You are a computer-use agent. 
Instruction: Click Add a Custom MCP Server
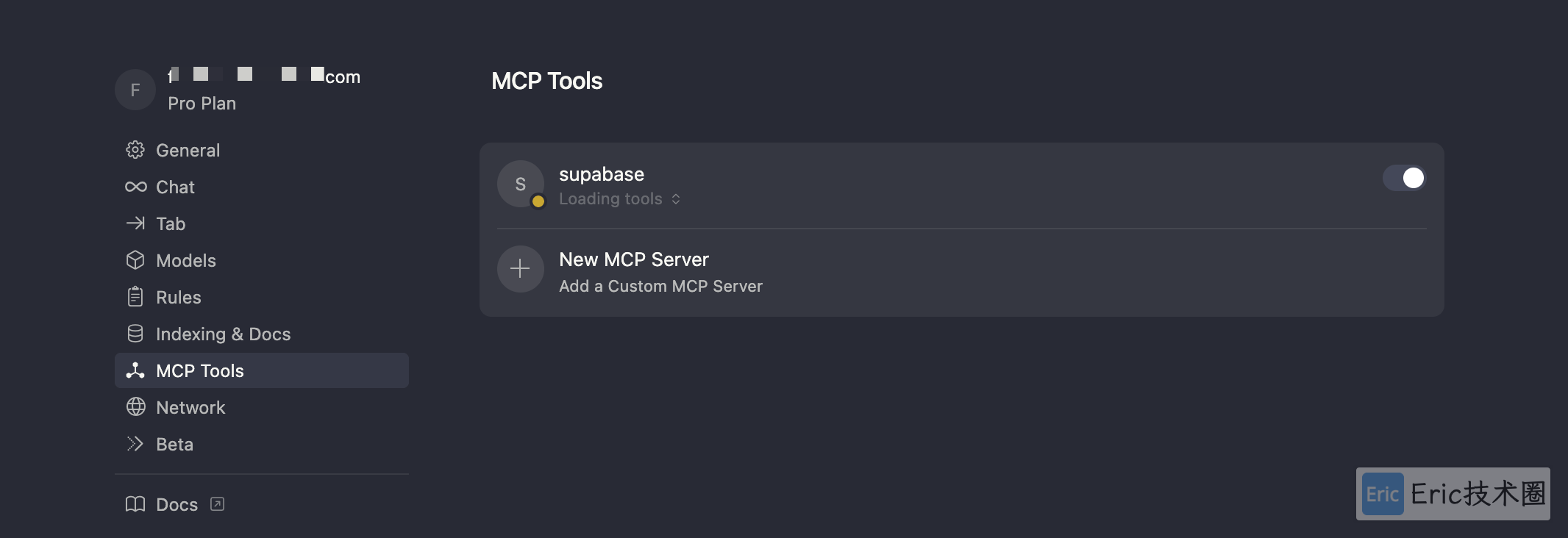(660, 287)
